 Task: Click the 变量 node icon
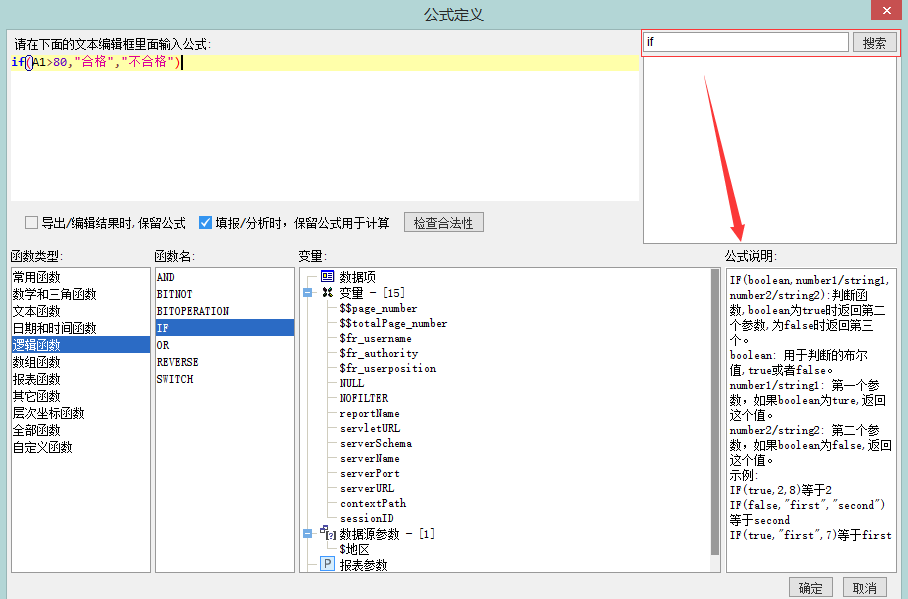pyautogui.click(x=327, y=293)
